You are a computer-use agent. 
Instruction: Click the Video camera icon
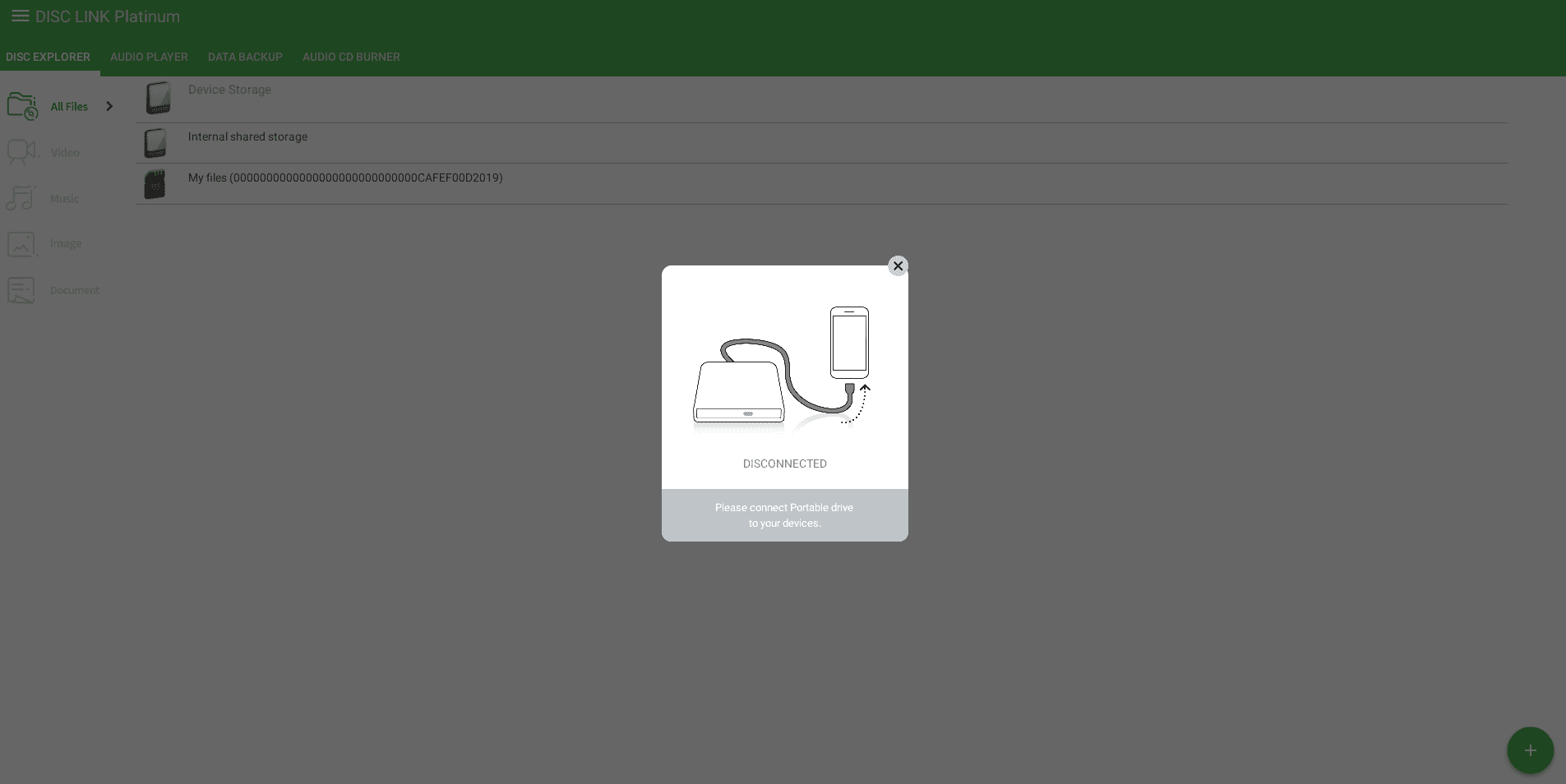click(22, 152)
